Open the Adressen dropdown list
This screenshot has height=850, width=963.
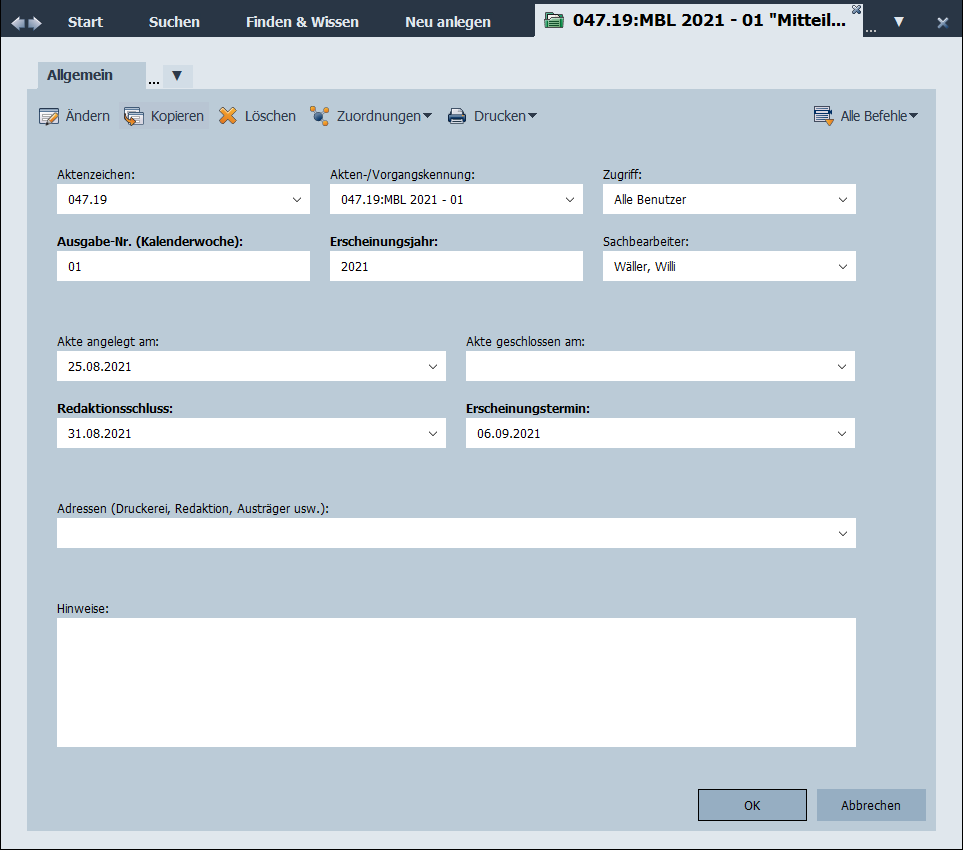pyautogui.click(x=843, y=533)
